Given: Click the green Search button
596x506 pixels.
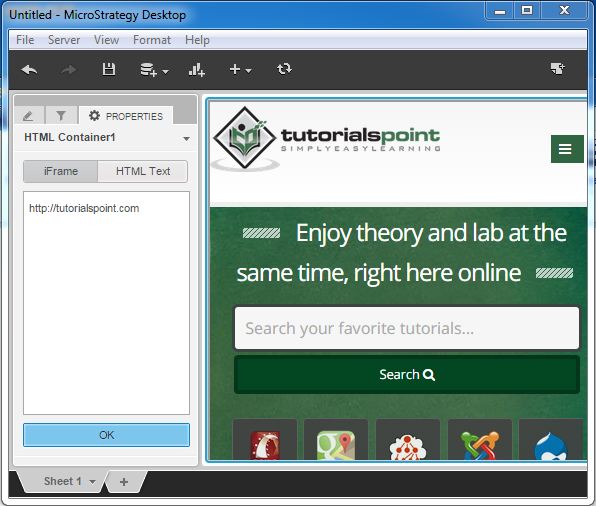Looking at the screenshot, I should (407, 375).
